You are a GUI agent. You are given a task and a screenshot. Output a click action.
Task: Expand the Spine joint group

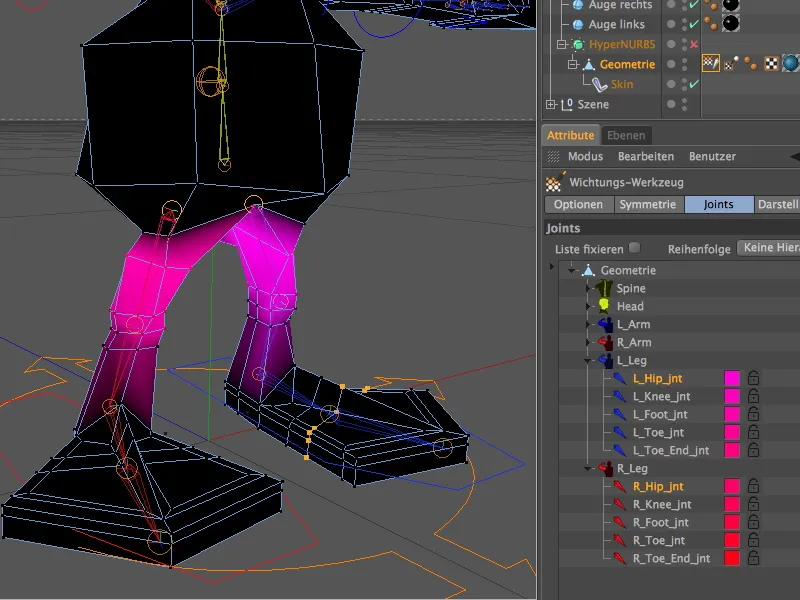[x=588, y=288]
